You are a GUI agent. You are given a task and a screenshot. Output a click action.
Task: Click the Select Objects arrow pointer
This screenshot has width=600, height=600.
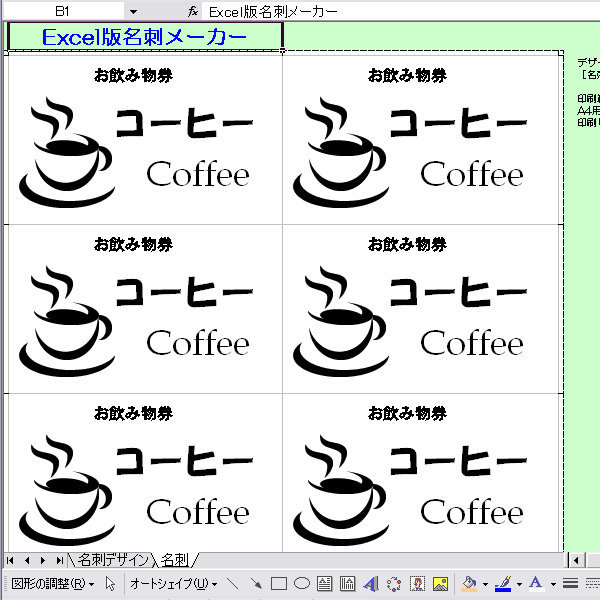coord(111,583)
